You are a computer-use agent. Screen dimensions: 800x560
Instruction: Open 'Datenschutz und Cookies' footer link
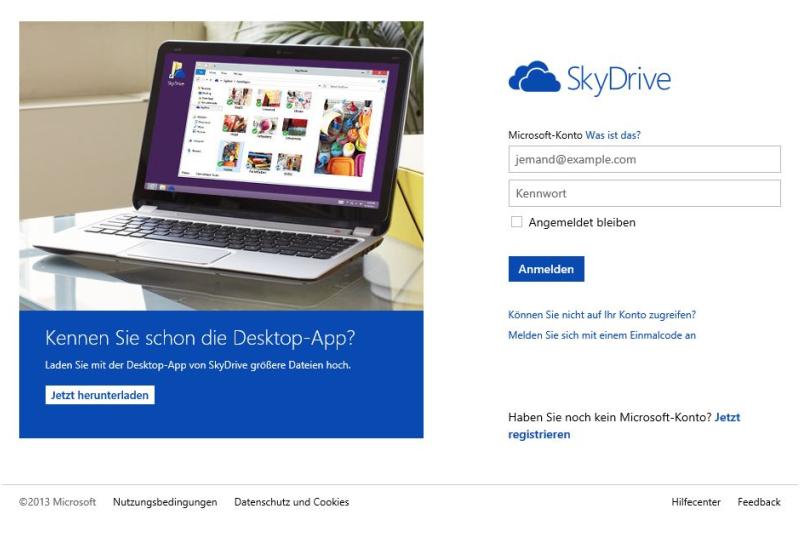click(x=291, y=502)
